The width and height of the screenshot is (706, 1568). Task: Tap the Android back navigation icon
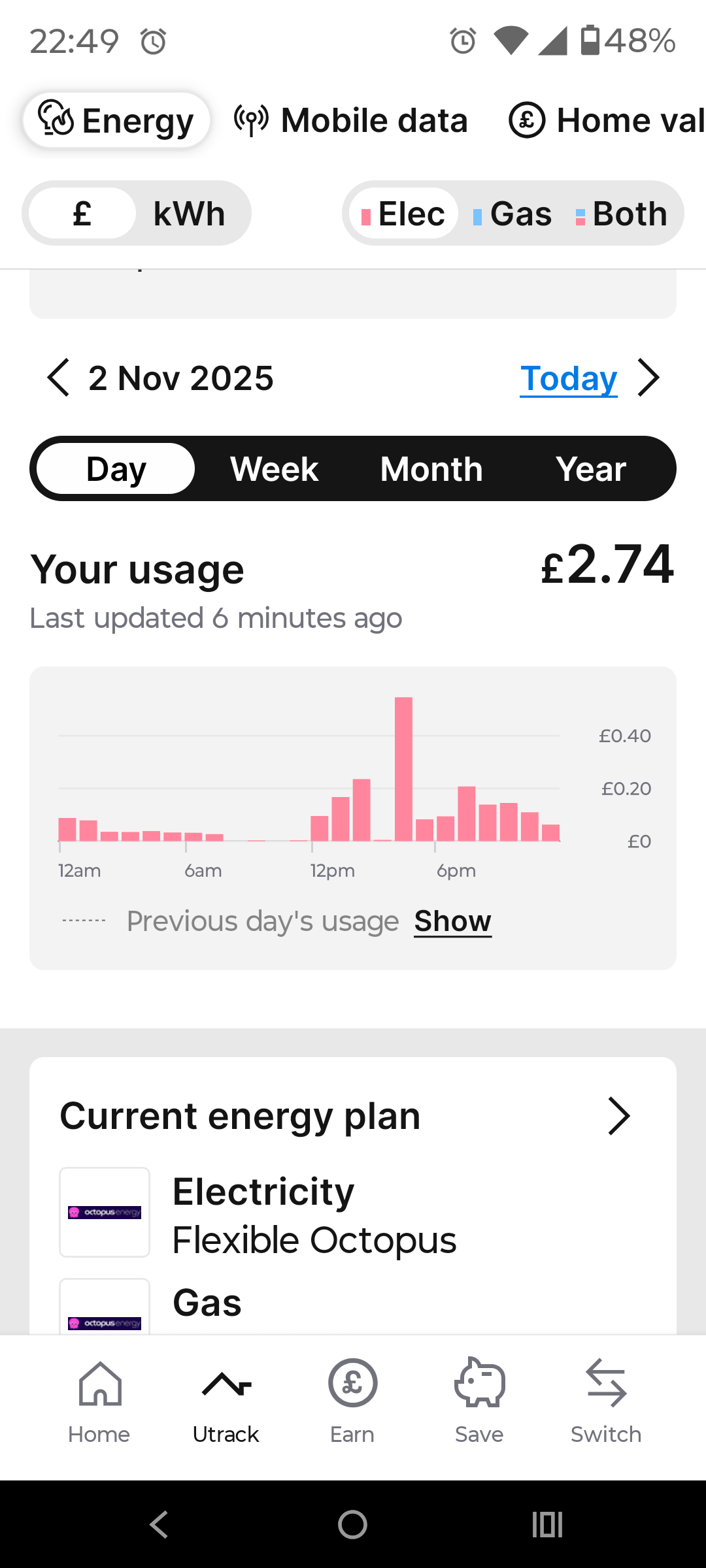coord(159,1524)
